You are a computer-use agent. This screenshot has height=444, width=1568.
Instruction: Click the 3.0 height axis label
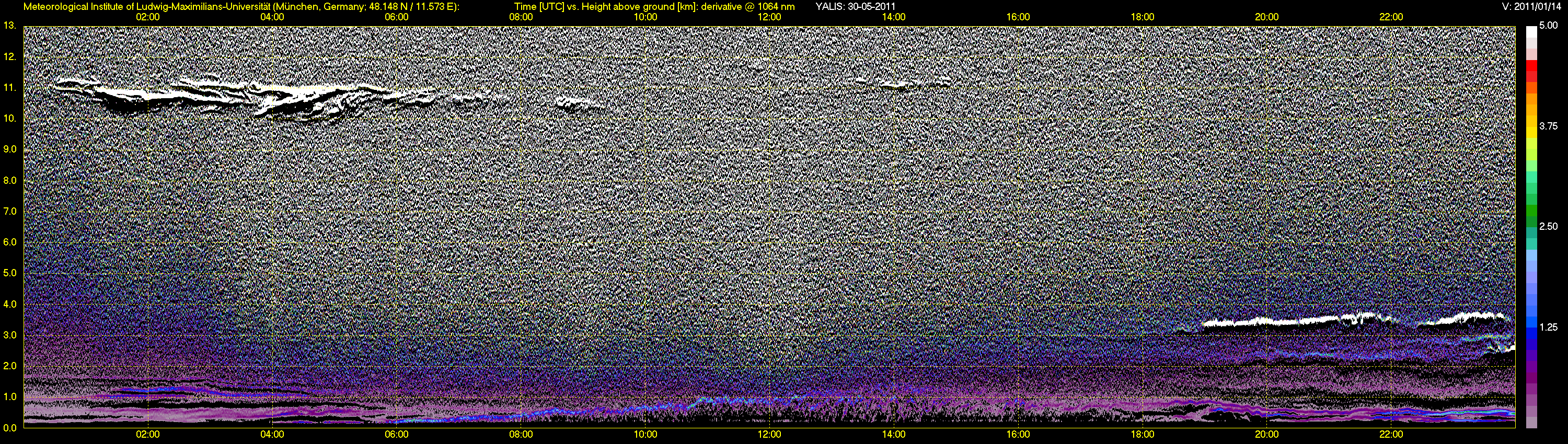pos(10,335)
